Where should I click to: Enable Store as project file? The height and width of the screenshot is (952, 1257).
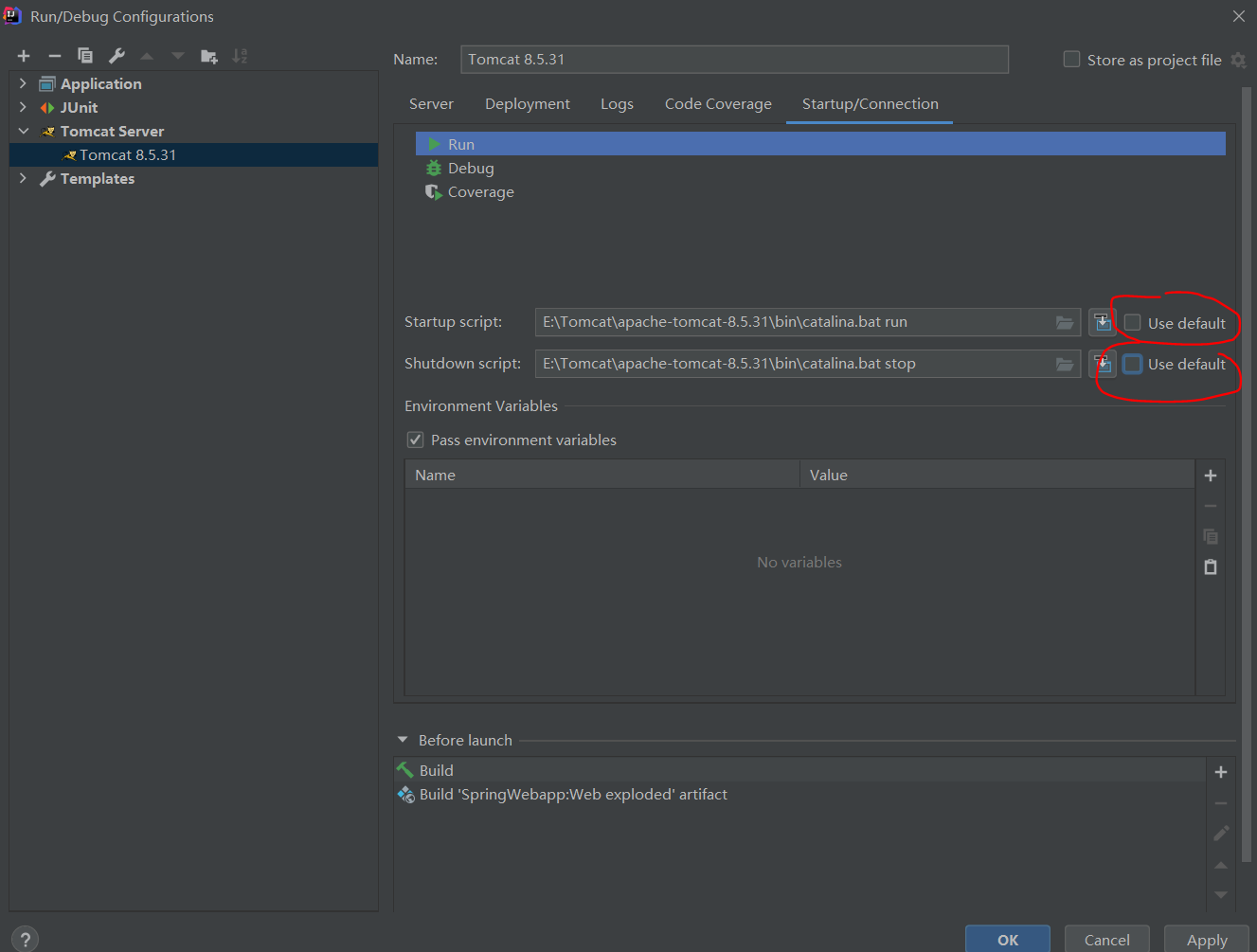tap(1071, 59)
